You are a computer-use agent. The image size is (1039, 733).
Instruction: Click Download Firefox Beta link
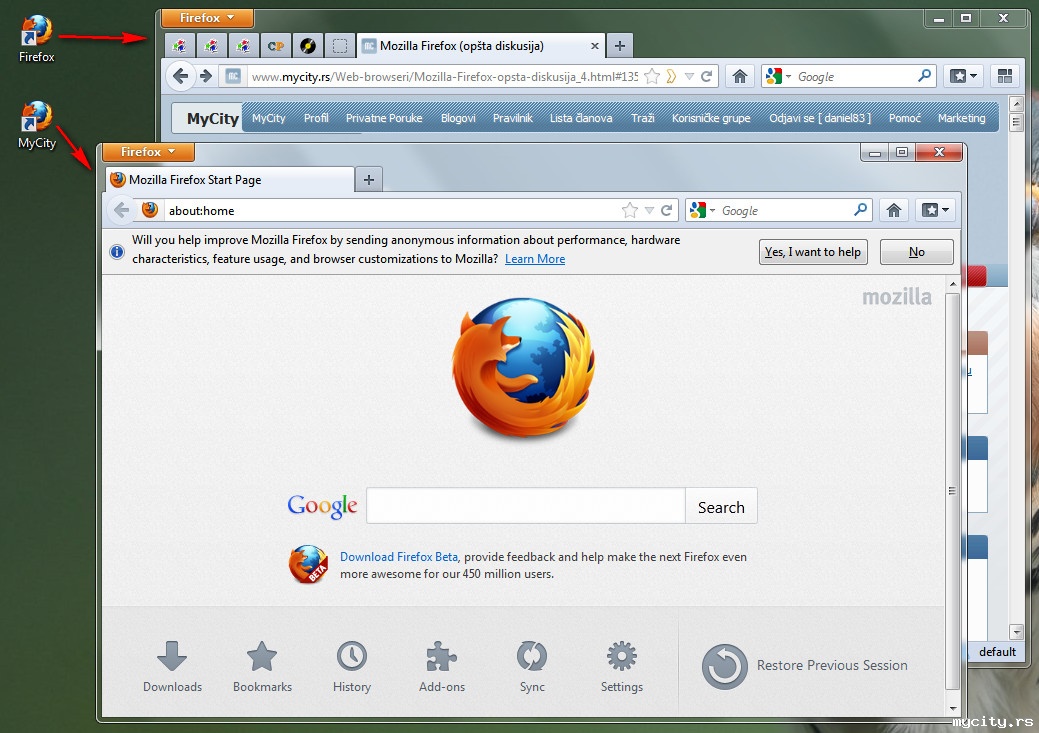pyautogui.click(x=399, y=557)
